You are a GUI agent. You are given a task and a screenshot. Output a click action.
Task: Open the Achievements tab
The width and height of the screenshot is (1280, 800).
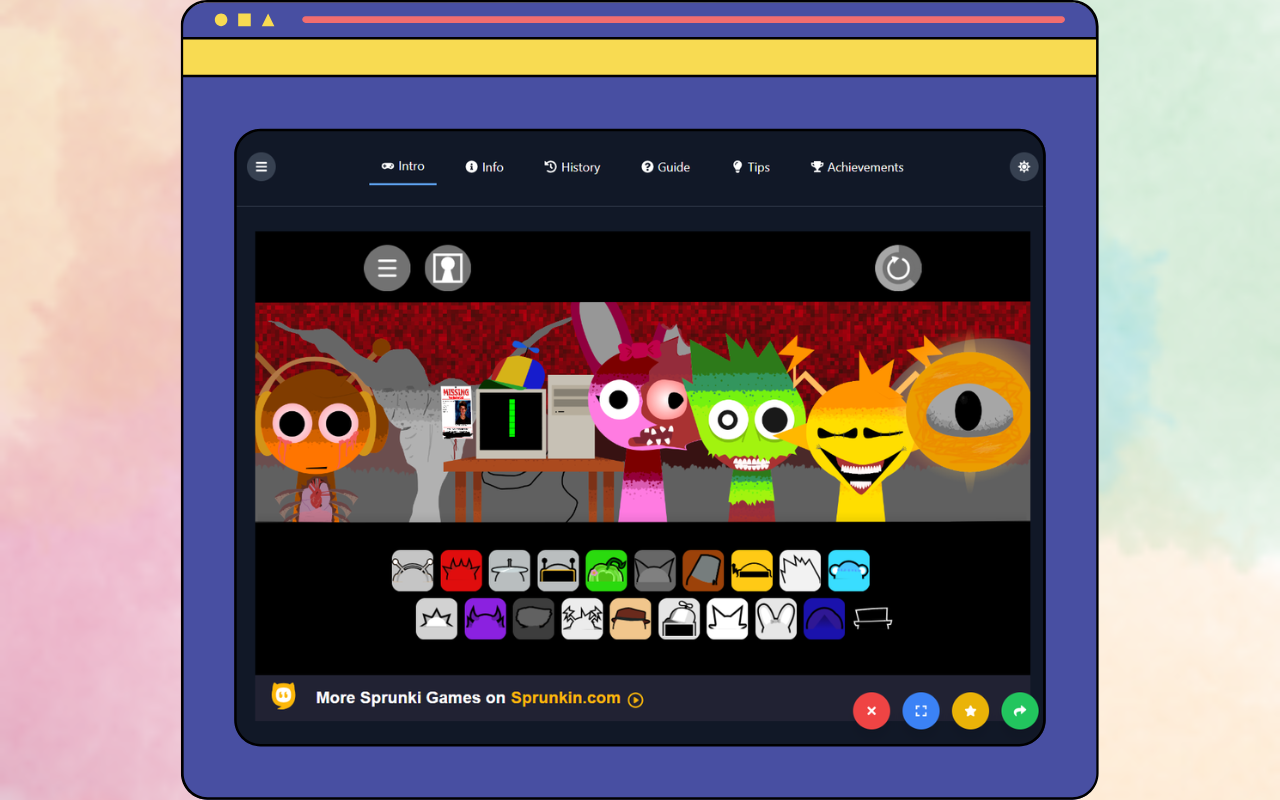click(x=857, y=167)
